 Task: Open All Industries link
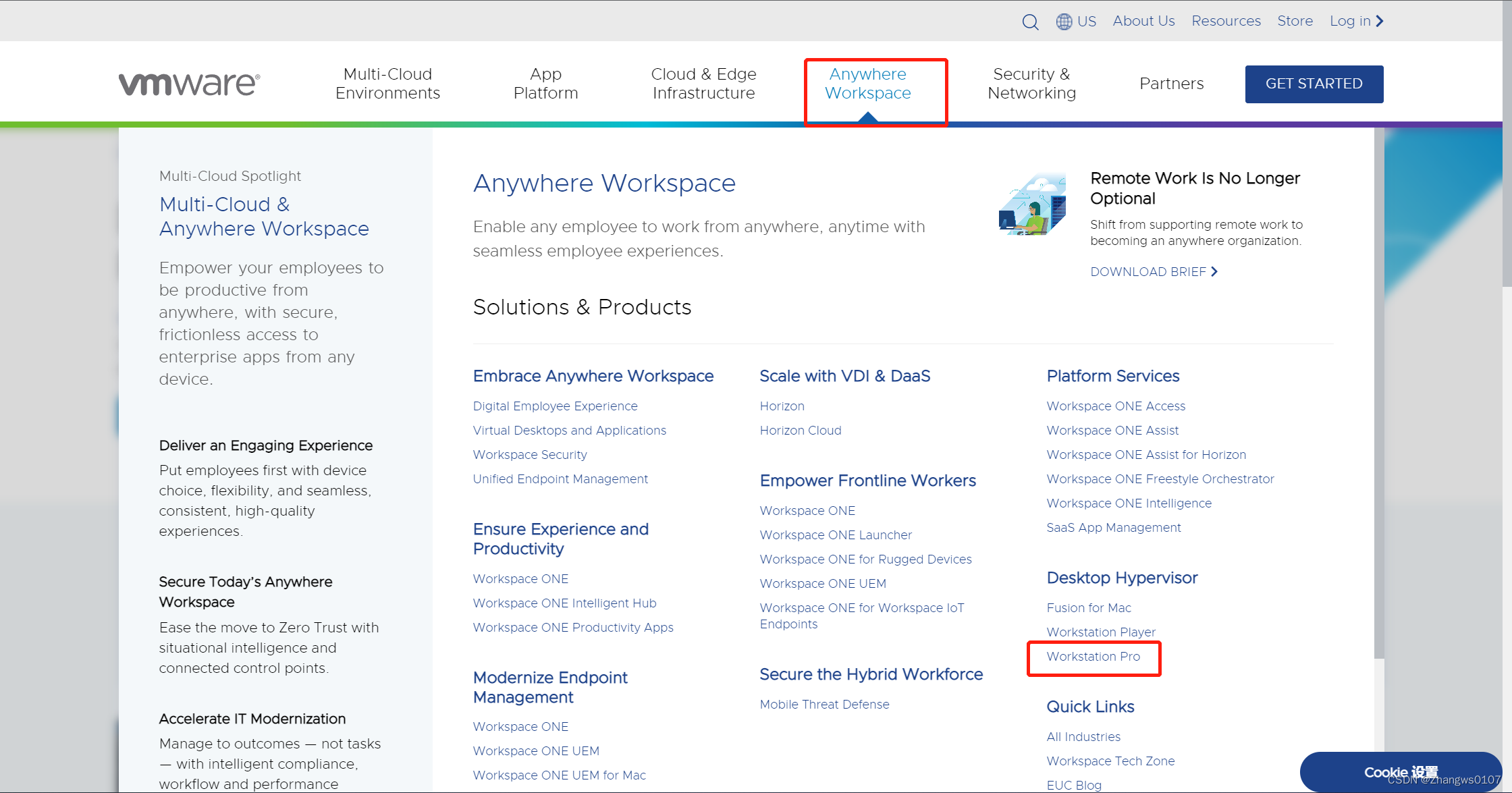tap(1083, 736)
